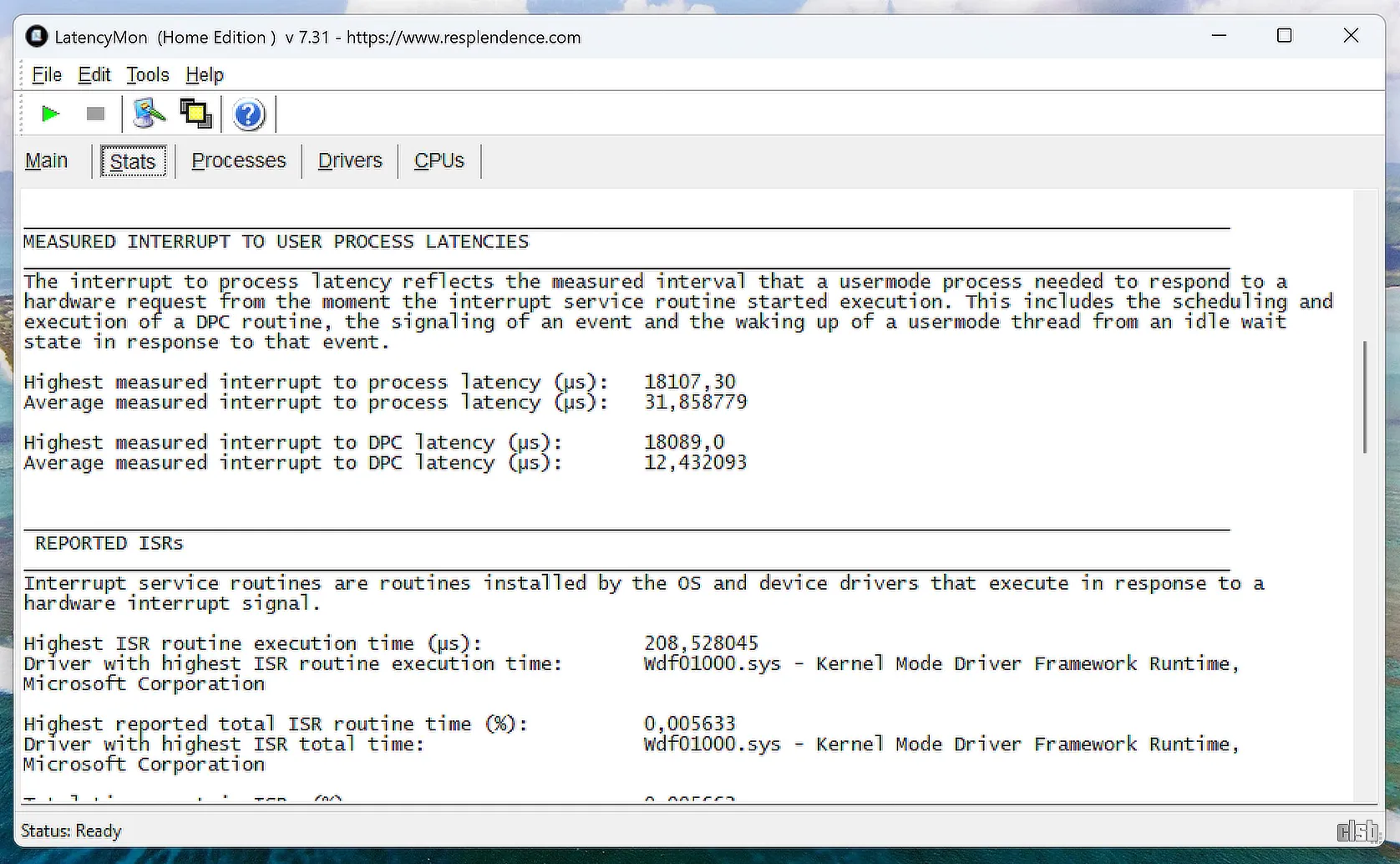Open help via blue question mark icon

(248, 114)
